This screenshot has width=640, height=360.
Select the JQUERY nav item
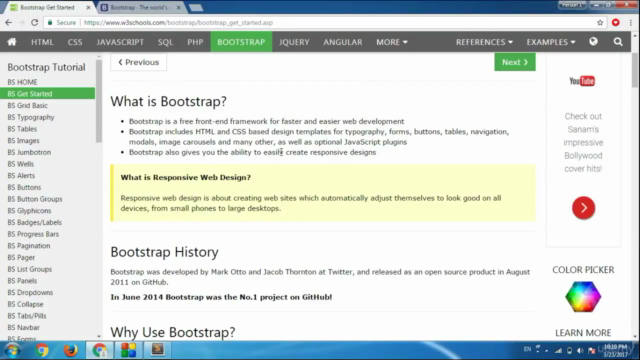[x=294, y=42]
